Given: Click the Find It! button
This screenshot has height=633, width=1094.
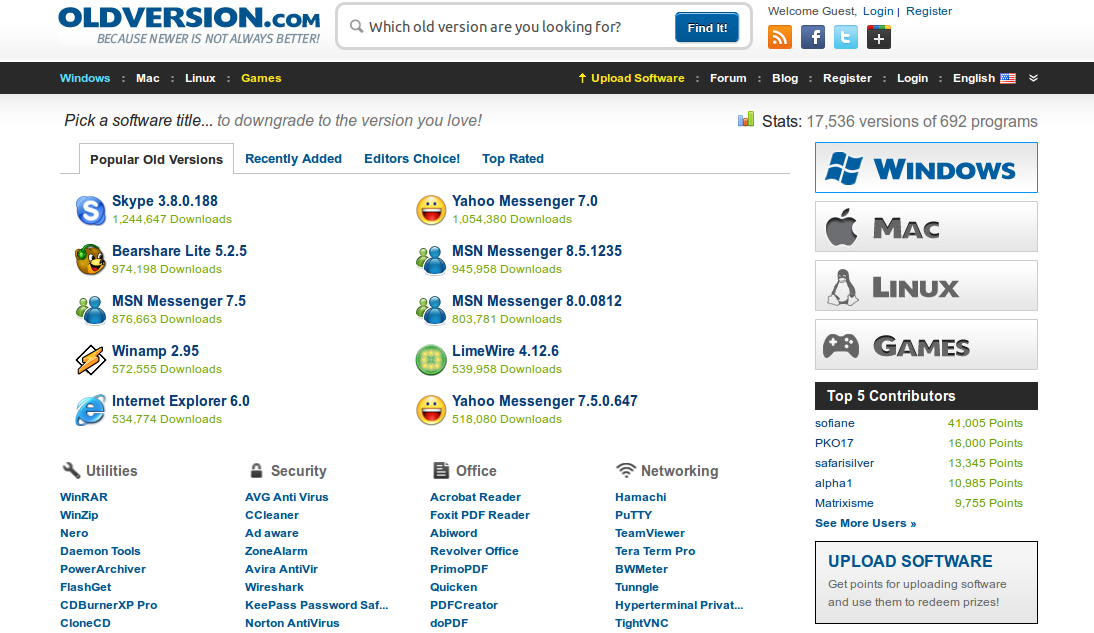Looking at the screenshot, I should point(707,27).
